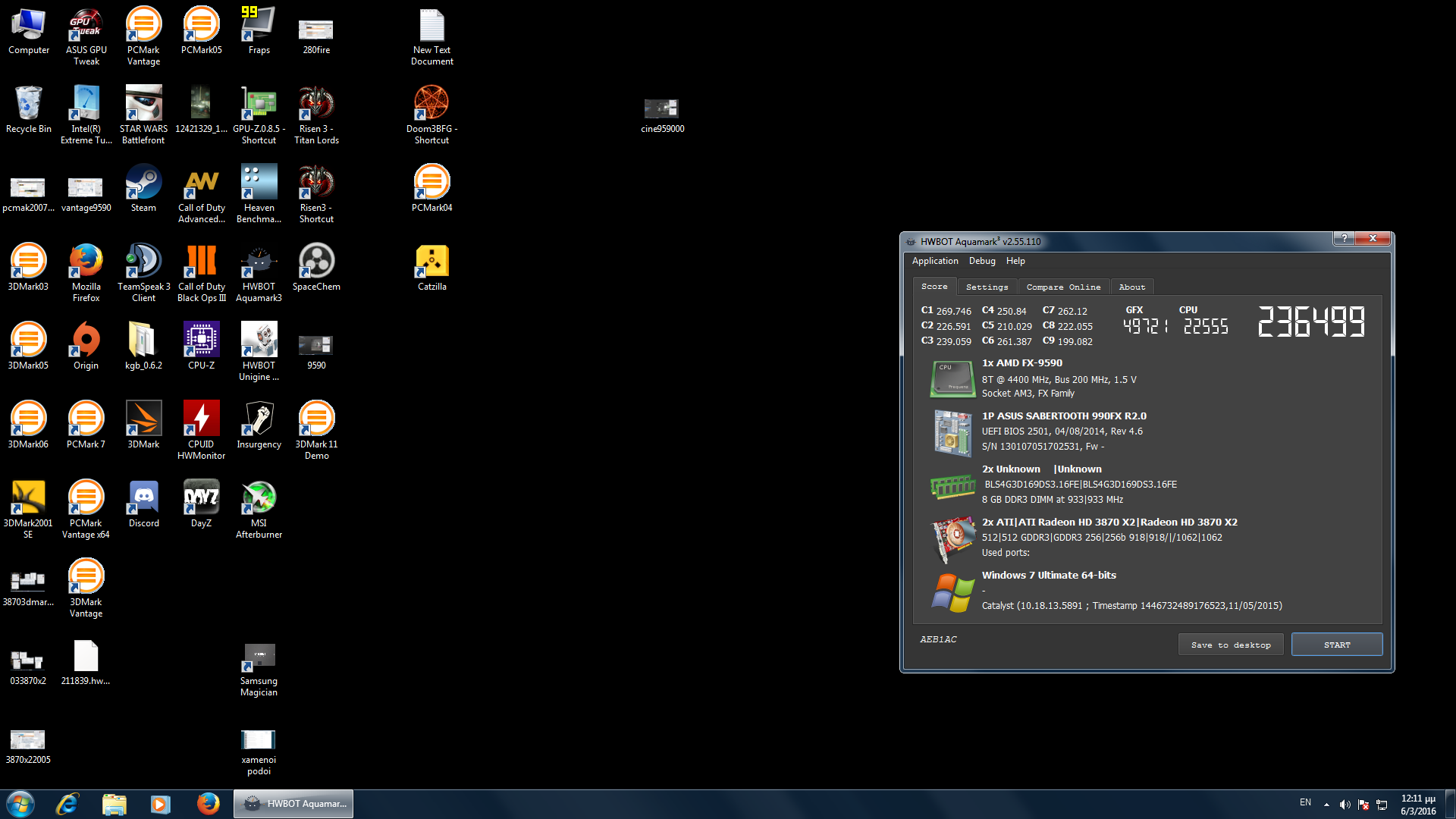
Task: Click the SpaceChem desktop icon
Action: click(x=316, y=267)
